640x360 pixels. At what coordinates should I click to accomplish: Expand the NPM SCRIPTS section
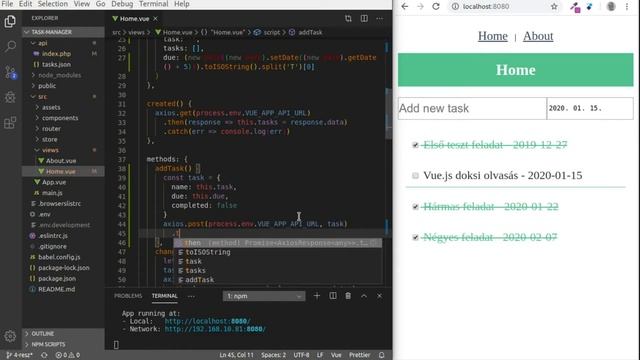coord(63,344)
